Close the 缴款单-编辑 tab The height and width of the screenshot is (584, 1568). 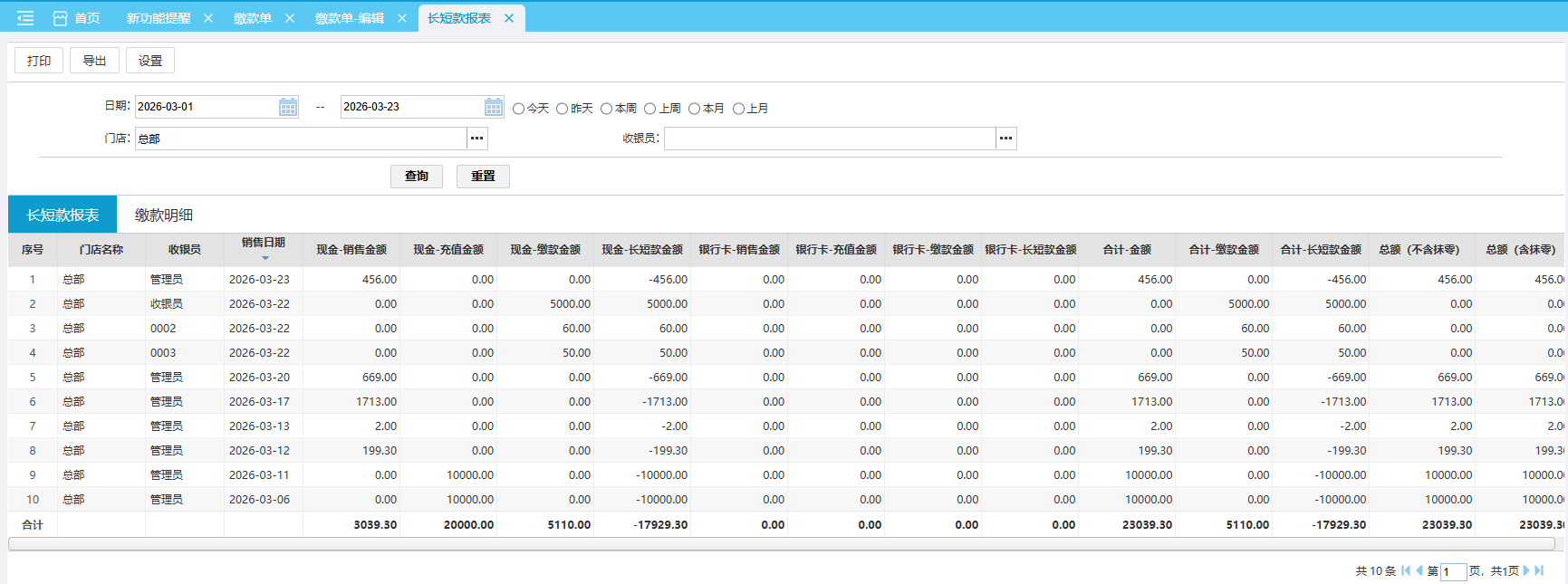tap(402, 18)
